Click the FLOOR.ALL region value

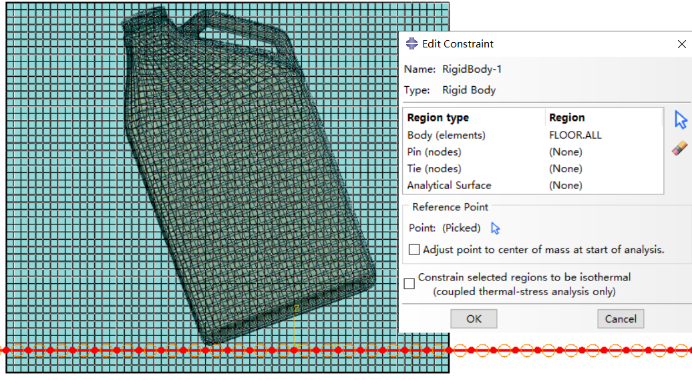575,135
